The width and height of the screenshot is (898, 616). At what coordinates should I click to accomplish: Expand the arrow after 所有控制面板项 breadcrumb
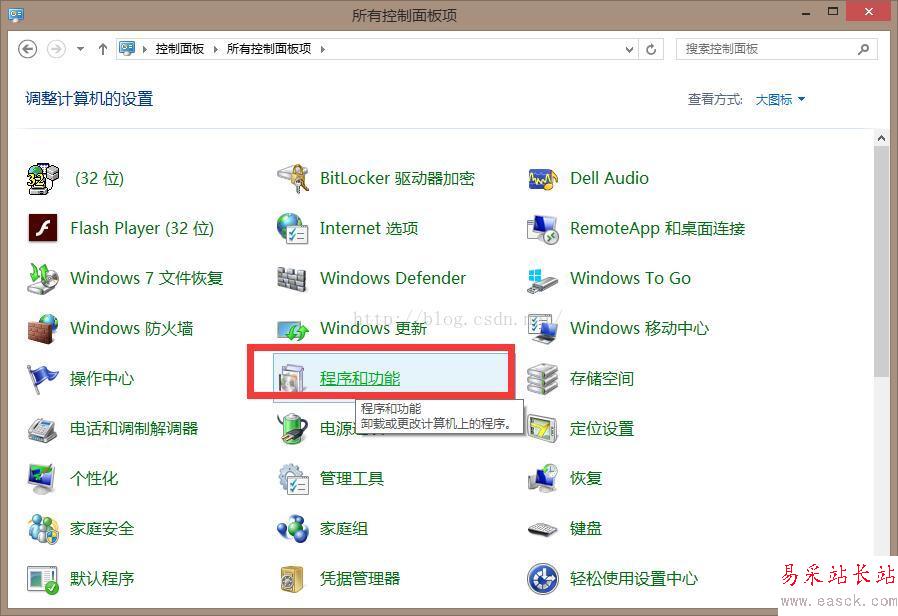tap(322, 49)
